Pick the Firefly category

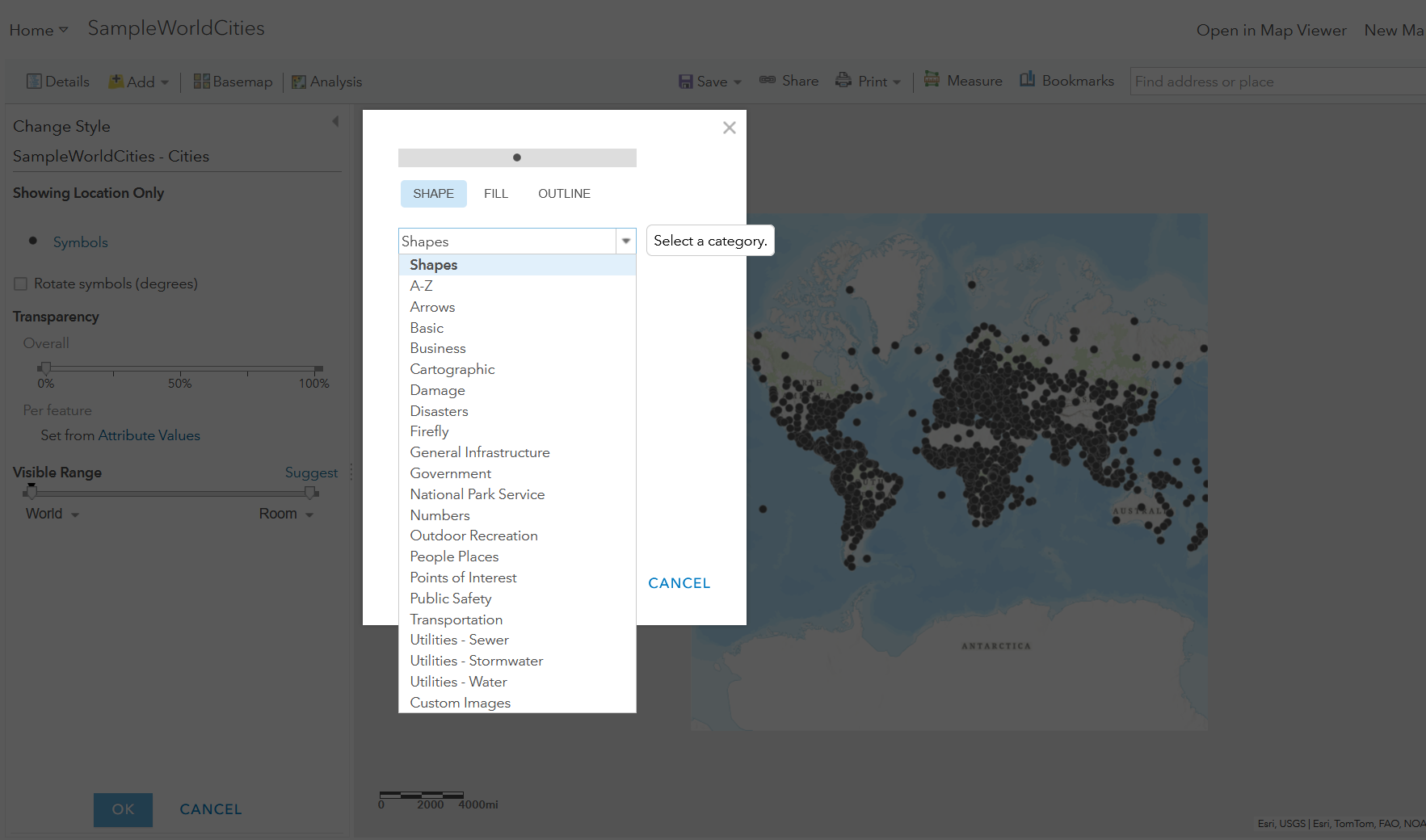coord(517,431)
